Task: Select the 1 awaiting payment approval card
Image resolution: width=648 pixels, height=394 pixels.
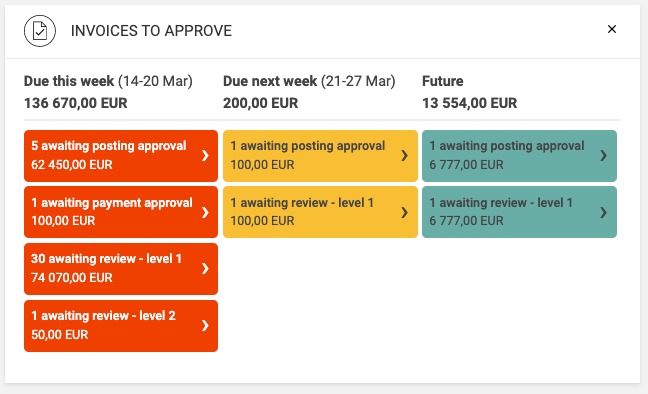Action: (121, 212)
